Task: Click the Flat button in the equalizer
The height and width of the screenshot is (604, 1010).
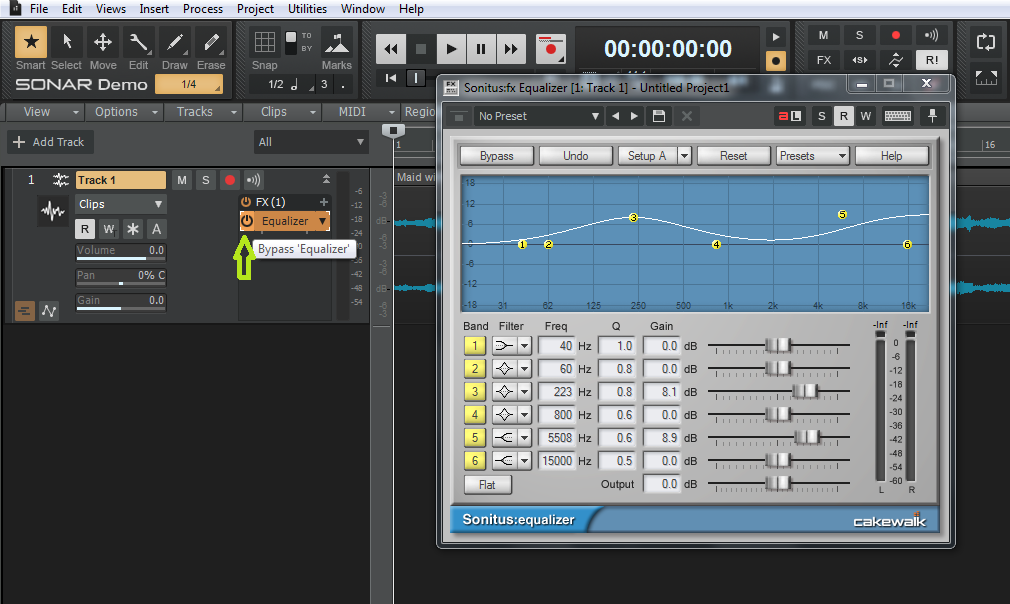Action: tap(487, 484)
